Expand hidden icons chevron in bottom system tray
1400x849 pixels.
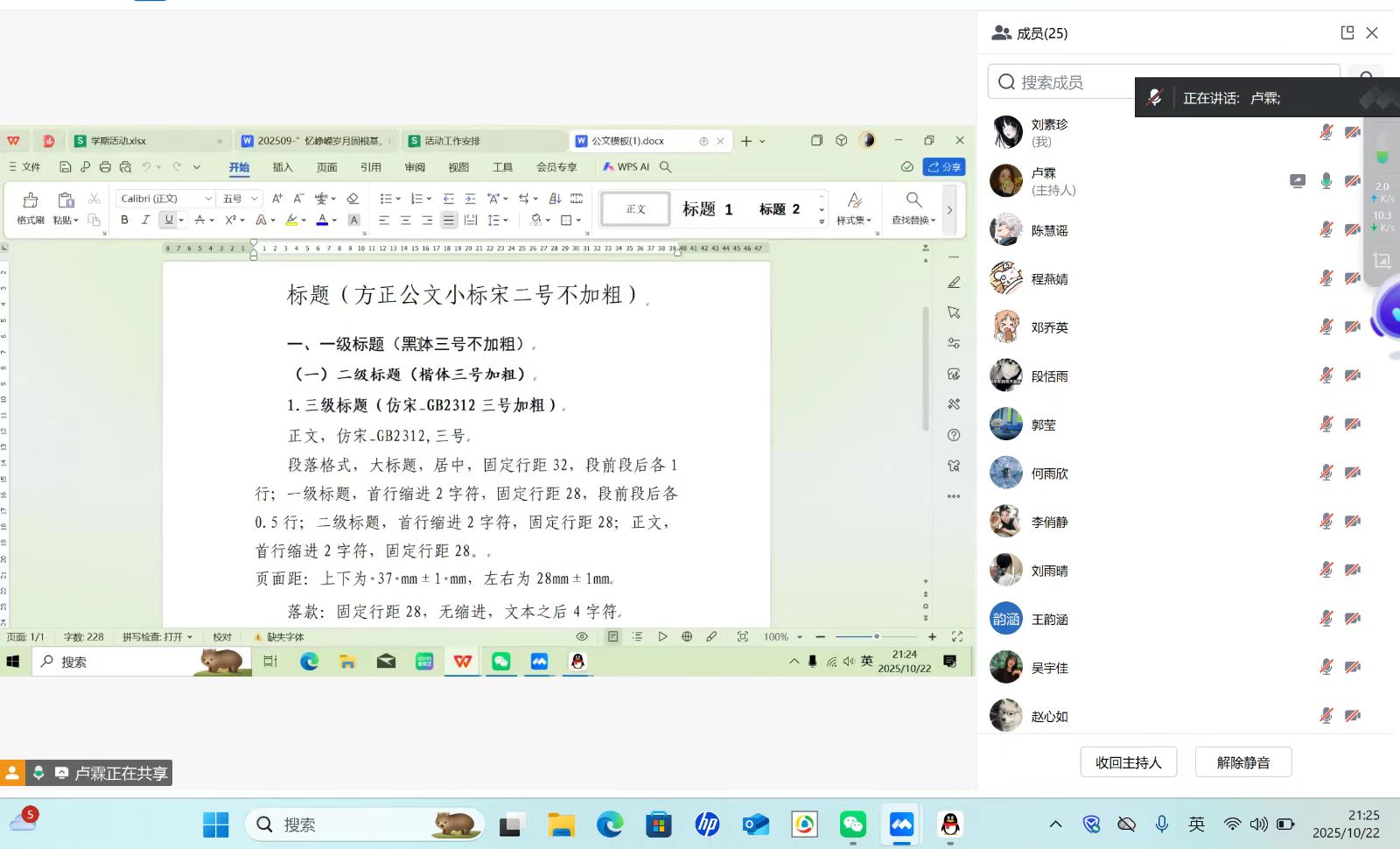[x=1055, y=824]
